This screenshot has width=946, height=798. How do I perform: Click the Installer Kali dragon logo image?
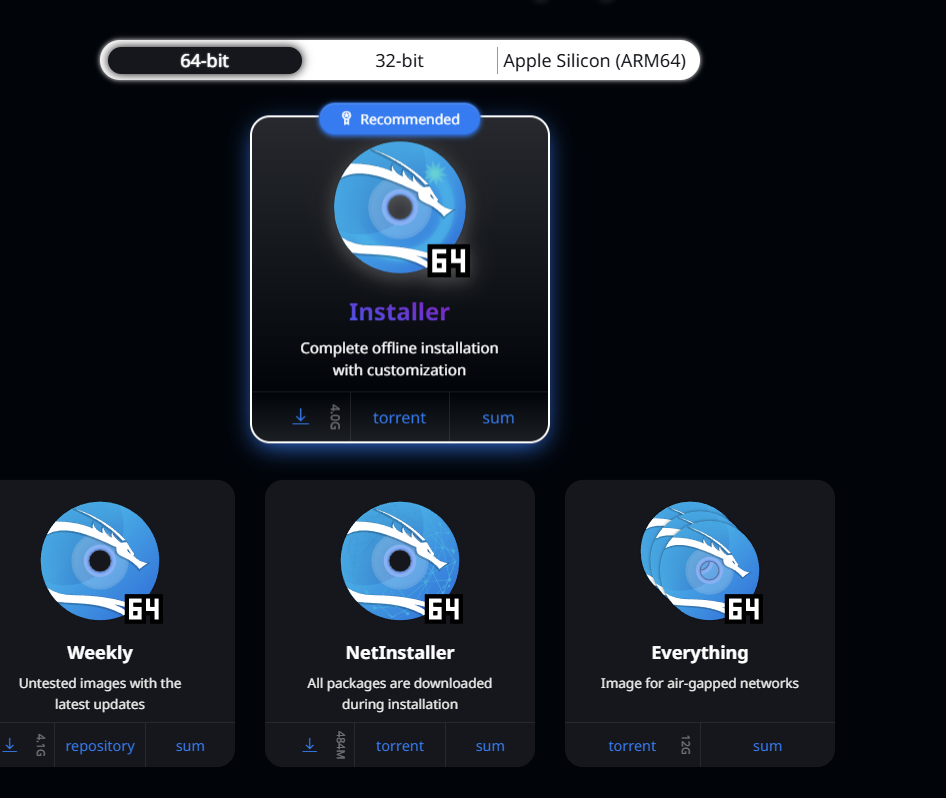[x=401, y=207]
